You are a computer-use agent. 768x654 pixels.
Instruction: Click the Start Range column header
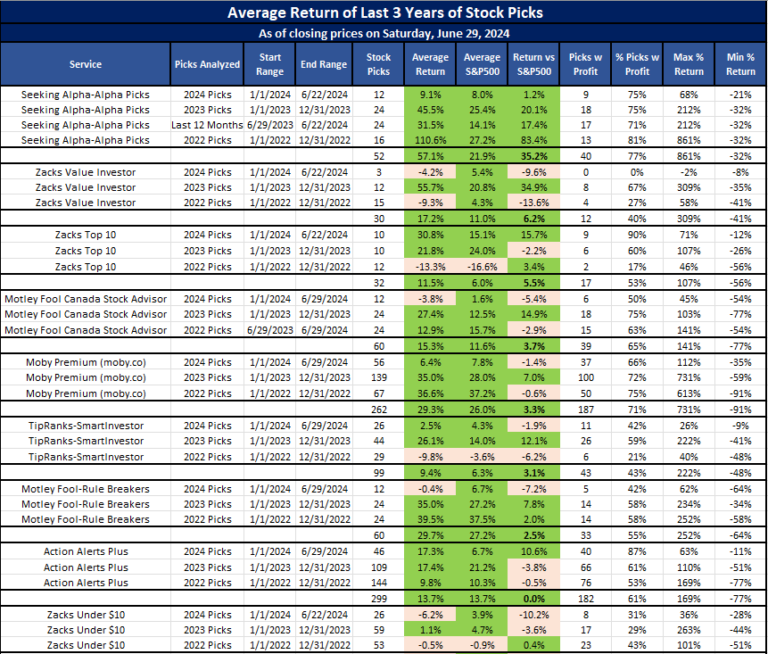[268, 64]
